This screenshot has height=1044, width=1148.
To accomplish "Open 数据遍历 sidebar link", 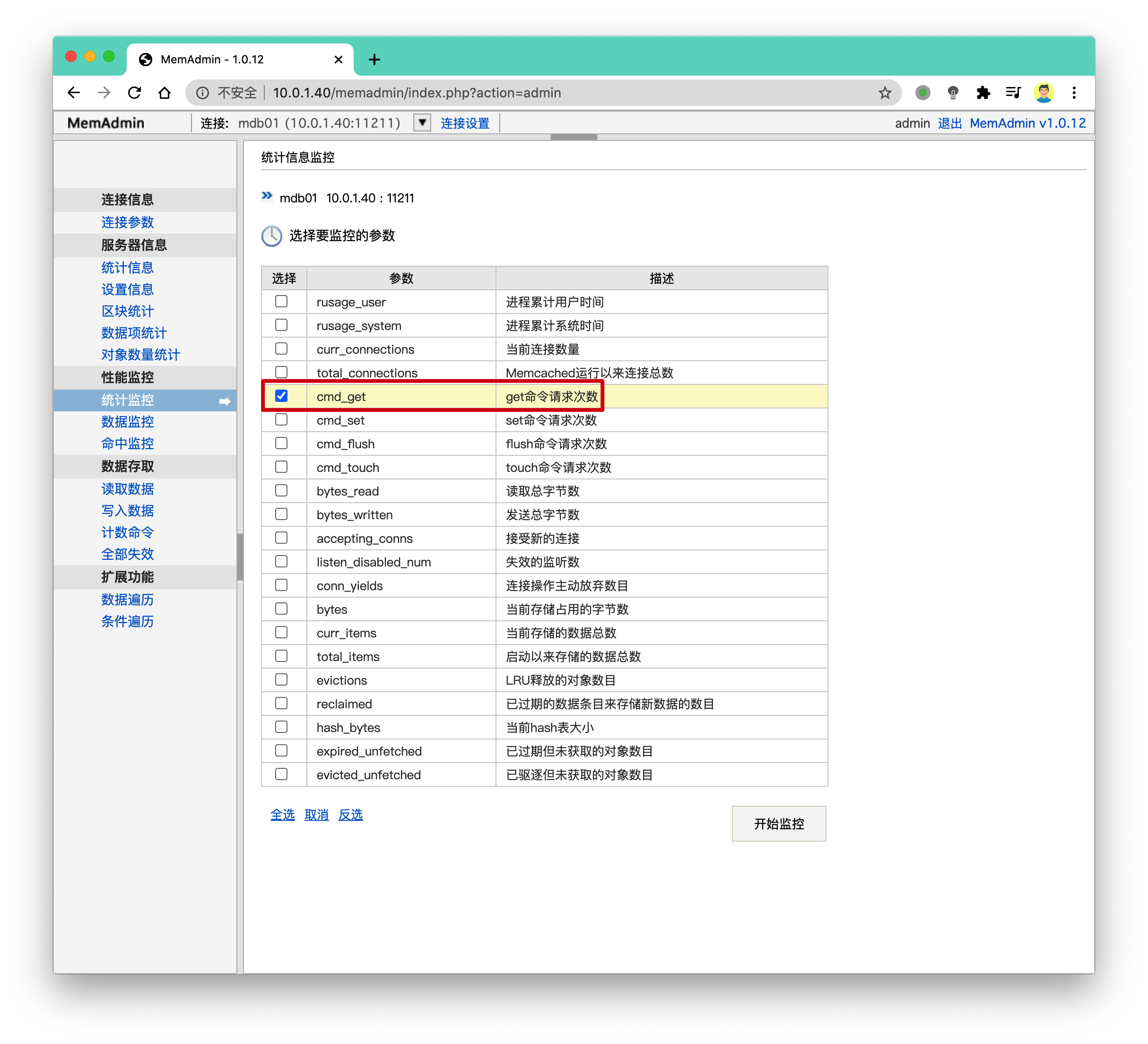I will [x=128, y=599].
